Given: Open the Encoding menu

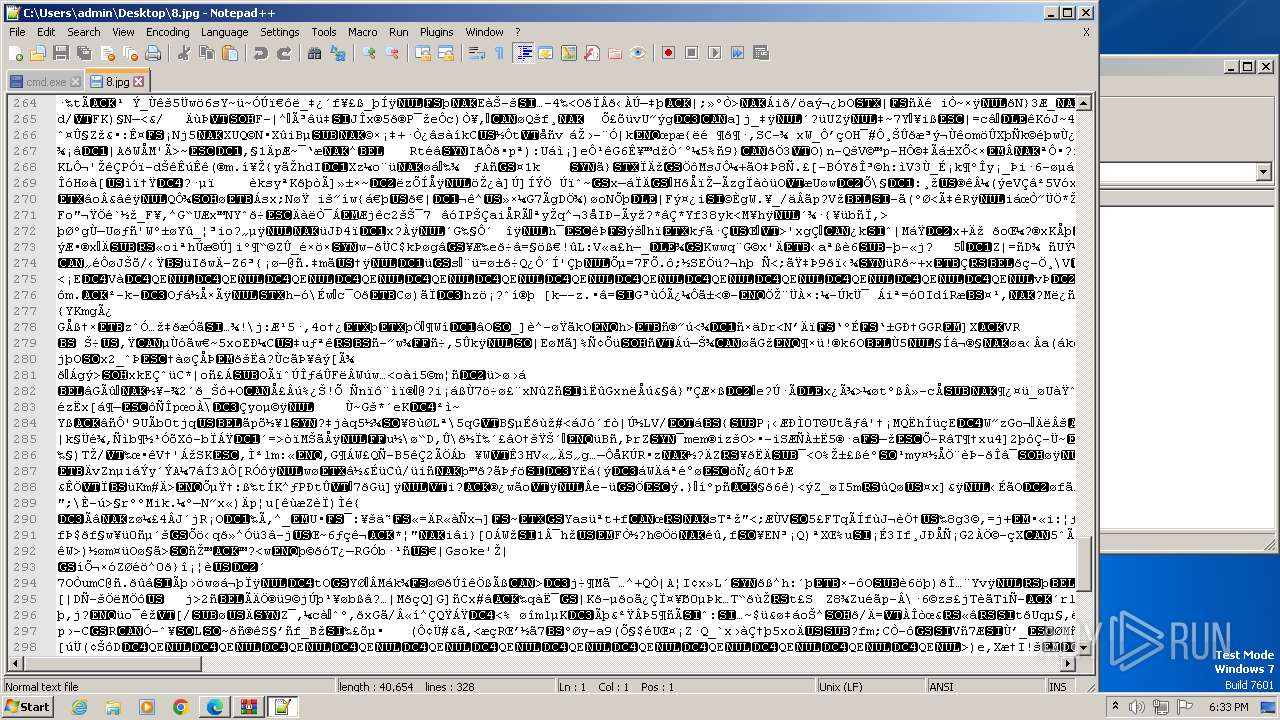Looking at the screenshot, I should point(167,32).
